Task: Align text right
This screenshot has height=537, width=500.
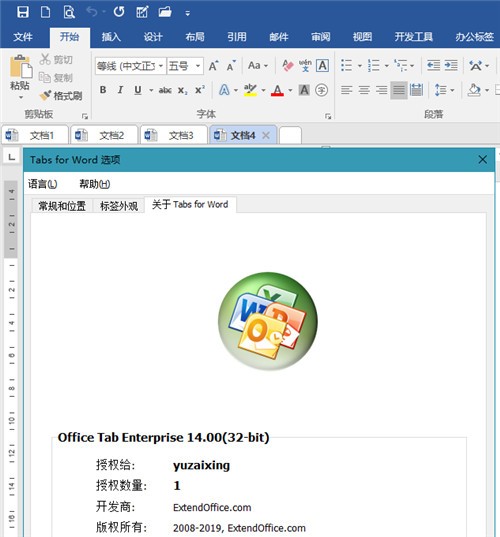Action: [x=382, y=90]
